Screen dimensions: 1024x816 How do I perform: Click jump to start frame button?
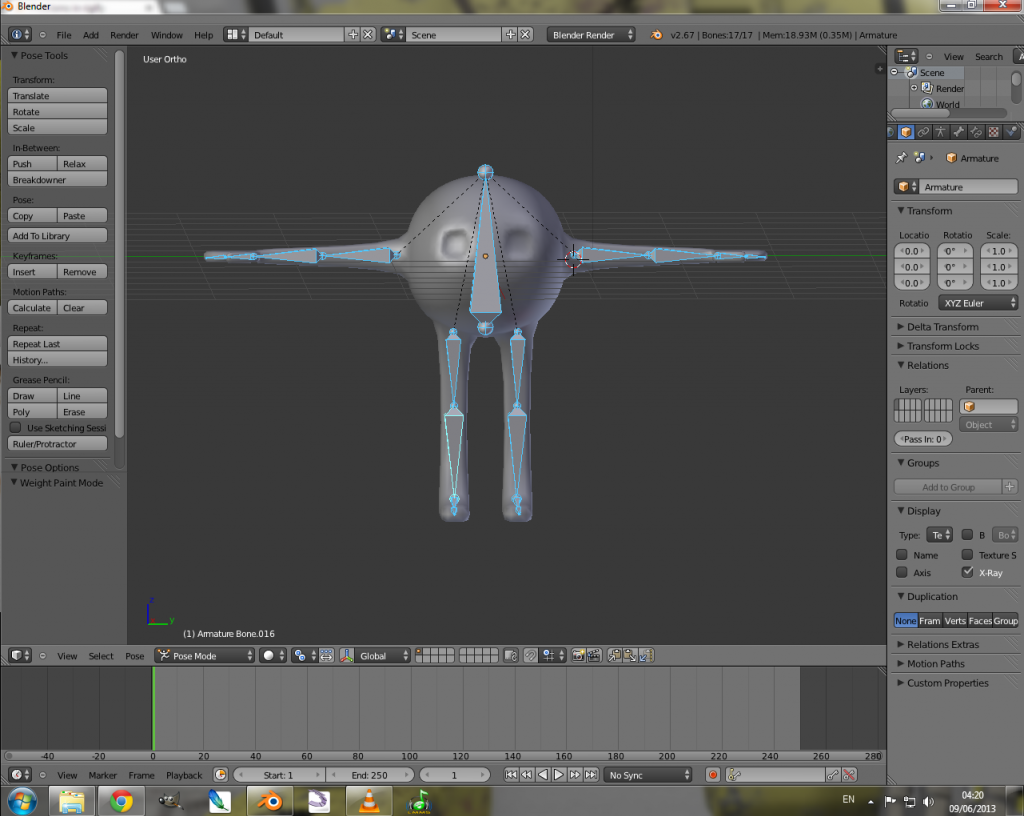(x=511, y=775)
